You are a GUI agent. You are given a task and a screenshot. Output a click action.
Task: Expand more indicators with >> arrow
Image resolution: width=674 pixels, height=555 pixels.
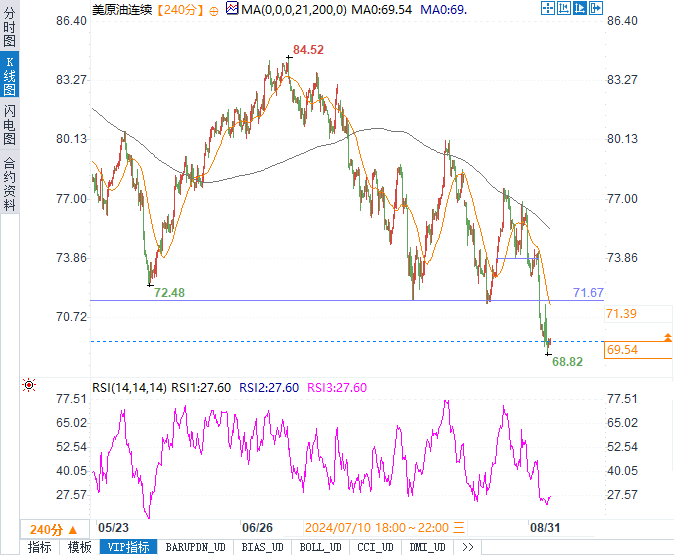tap(468, 547)
